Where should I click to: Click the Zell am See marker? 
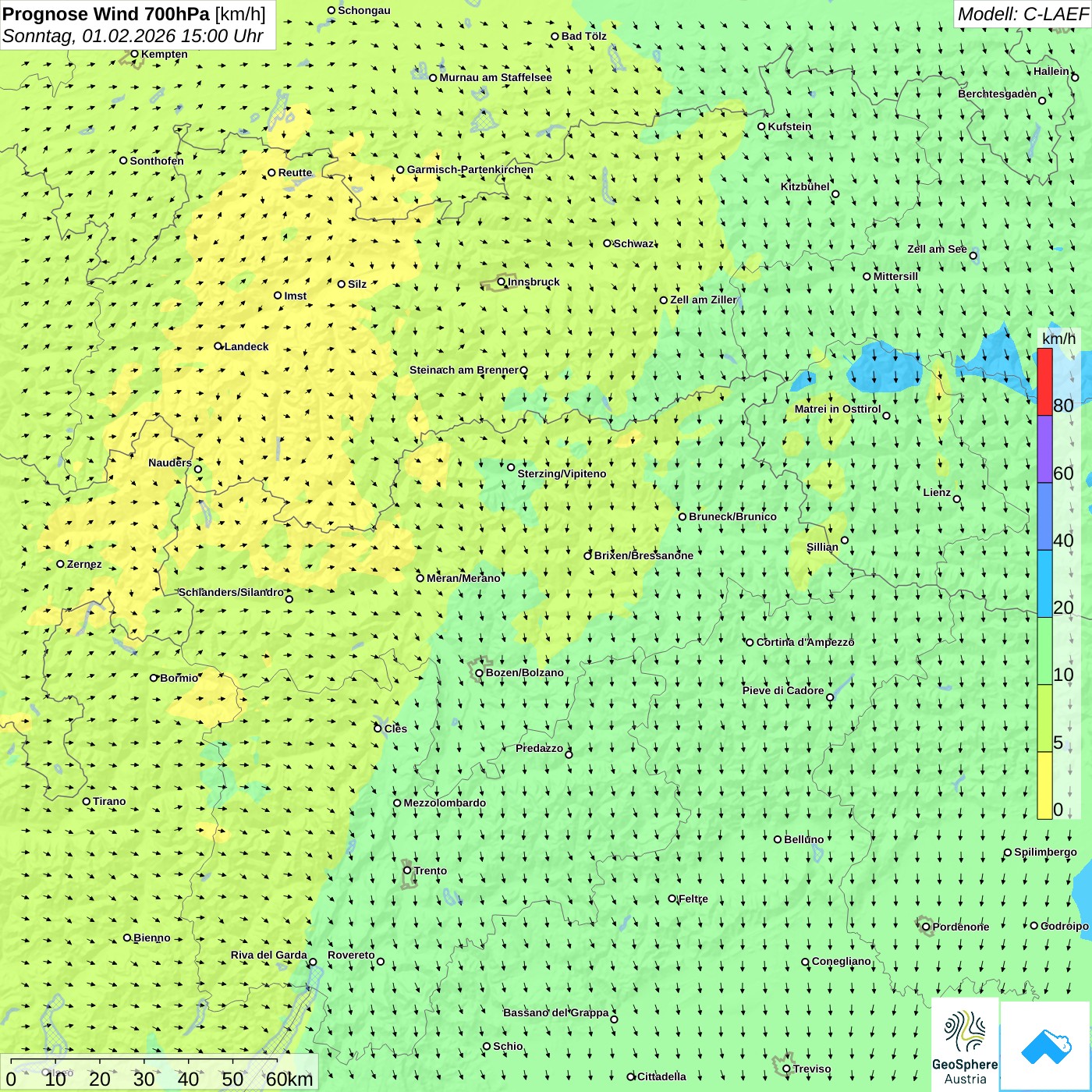(x=973, y=256)
